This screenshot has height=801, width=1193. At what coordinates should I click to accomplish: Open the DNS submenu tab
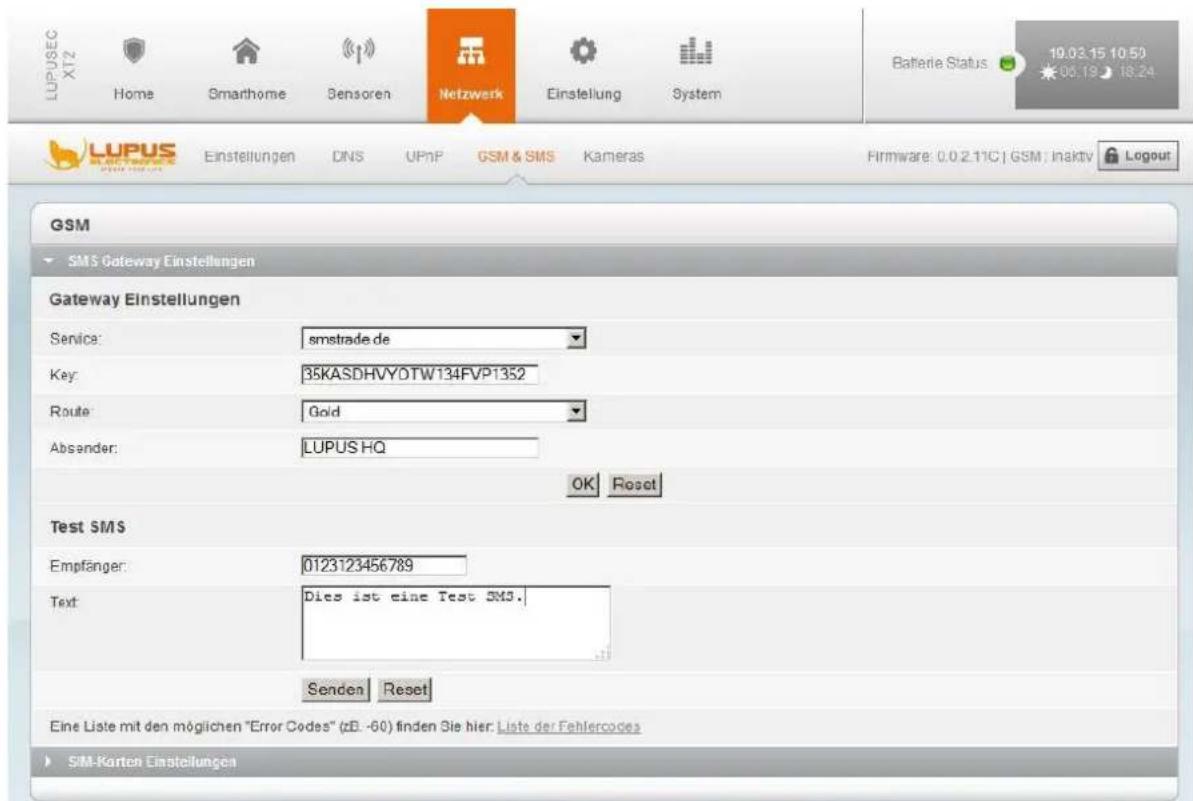[x=348, y=156]
